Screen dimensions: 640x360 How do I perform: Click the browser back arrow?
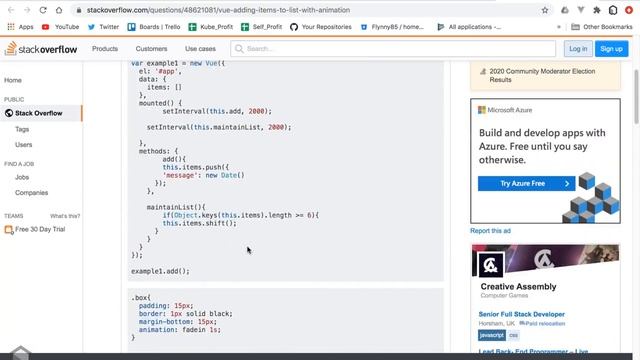click(11, 10)
